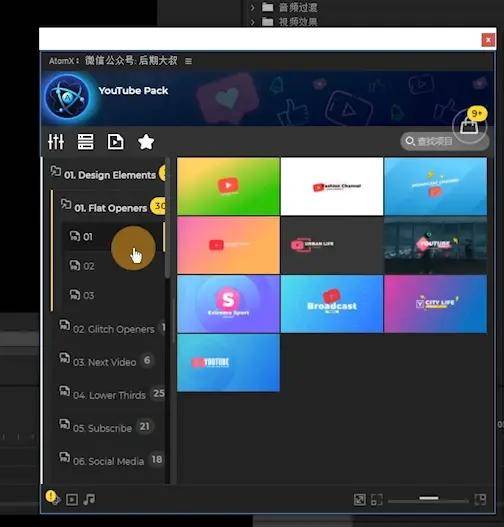504x527 pixels.
Task: Select subfolder 03 under Flat Openers
Action: 113,295
